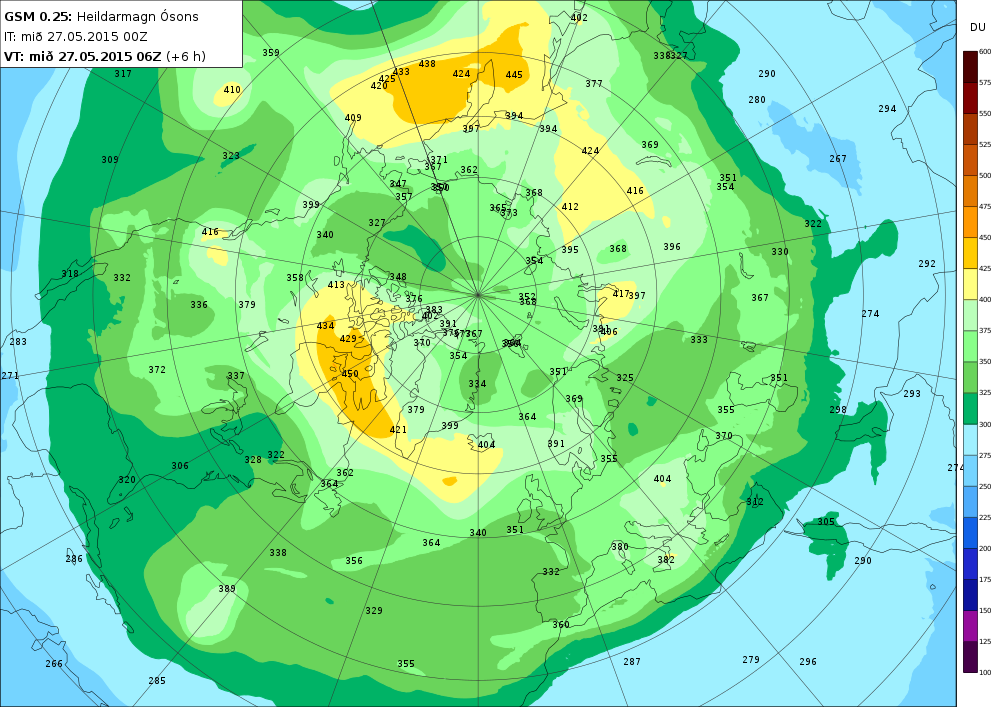Click the '317' ozone value on the map
1000x707 pixels.
[123, 74]
